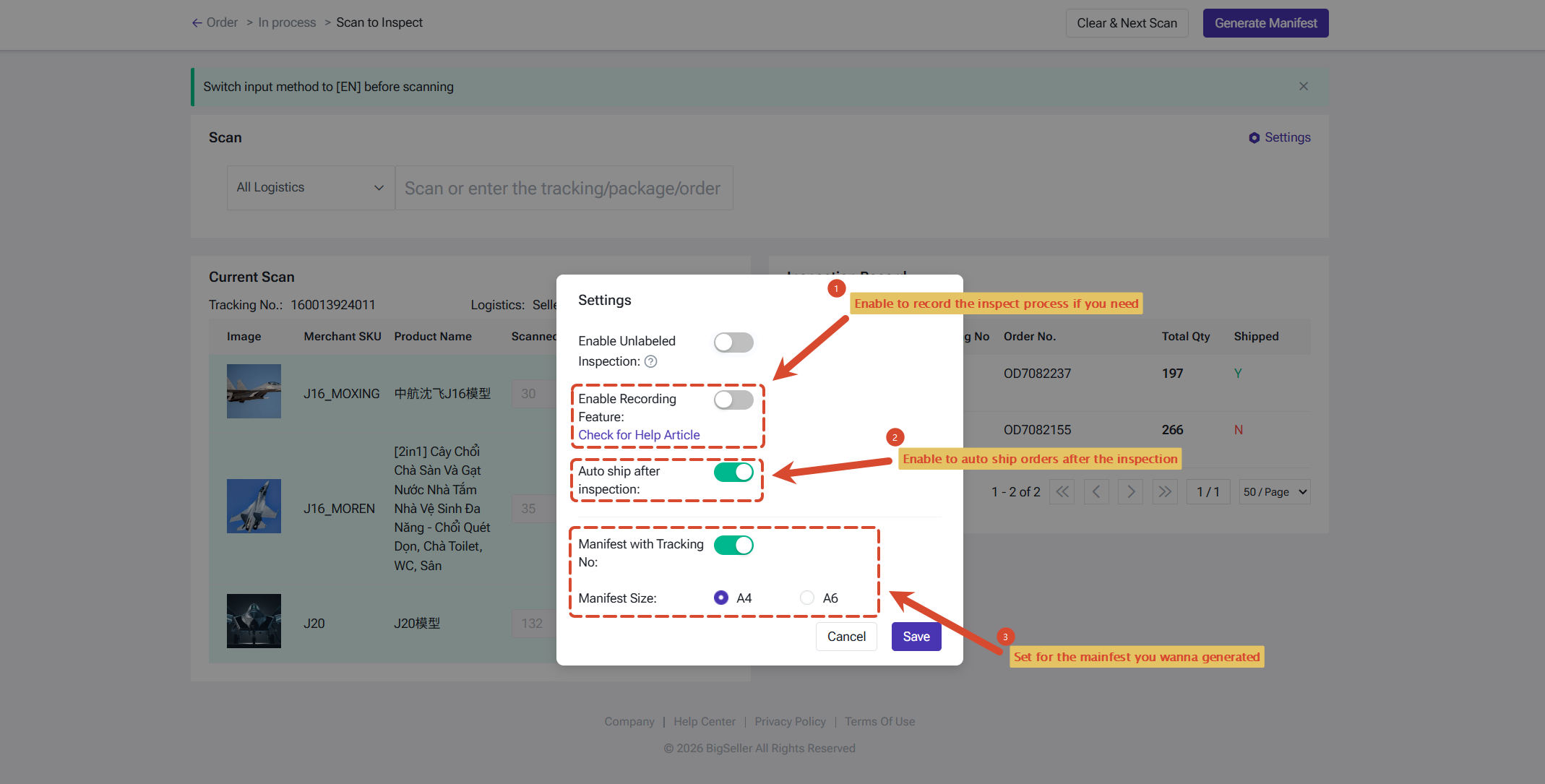
Task: Save the Settings dialog
Action: [x=916, y=637]
